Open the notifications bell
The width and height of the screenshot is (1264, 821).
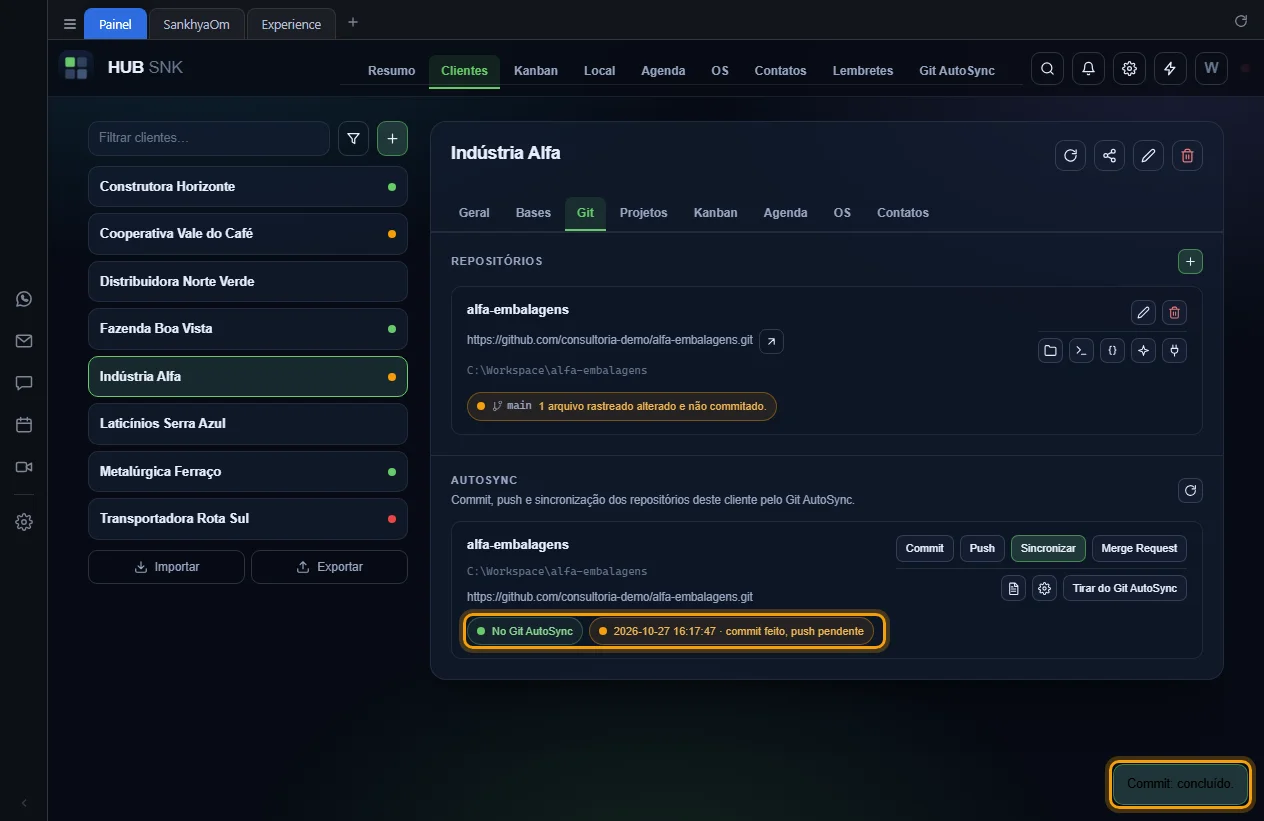[1088, 69]
